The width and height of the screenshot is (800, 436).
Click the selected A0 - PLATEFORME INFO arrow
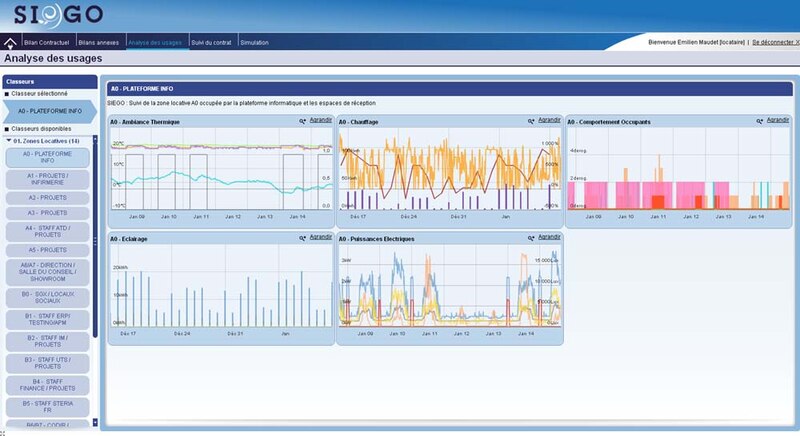coord(48,110)
